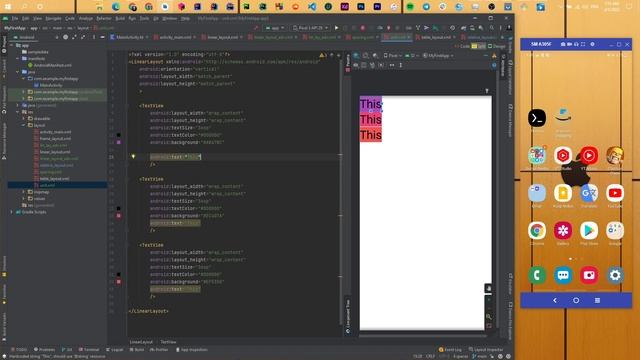Open Edge from the Windows taskbar

tap(116, 7)
